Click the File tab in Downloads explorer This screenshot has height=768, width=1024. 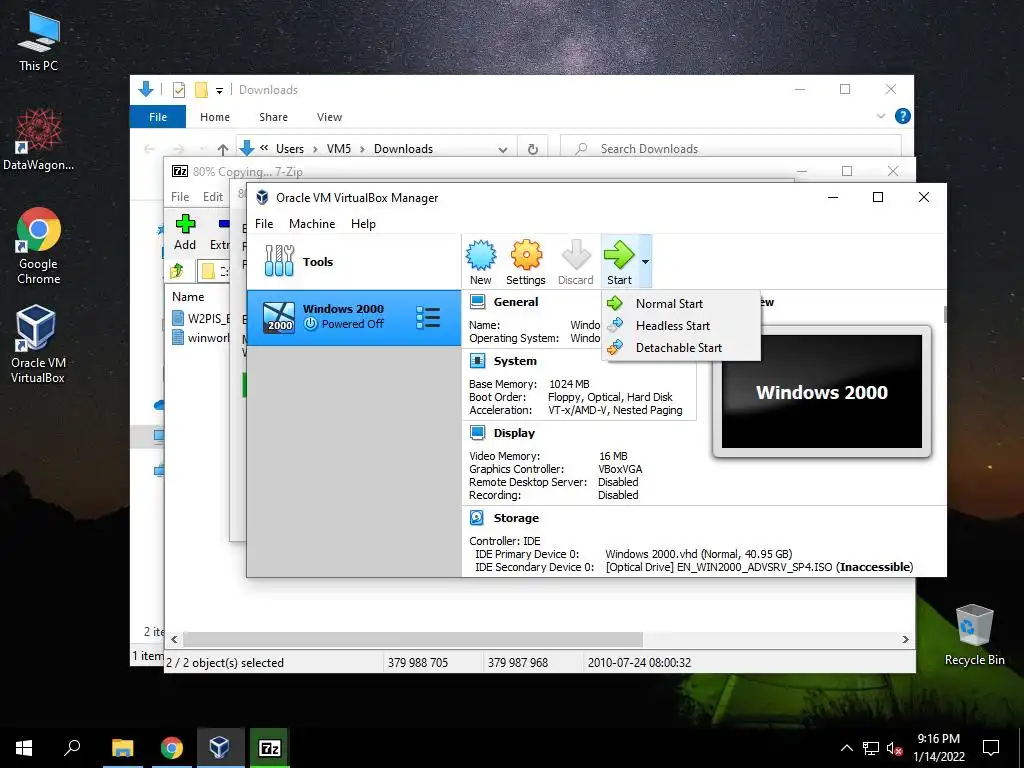coord(158,117)
